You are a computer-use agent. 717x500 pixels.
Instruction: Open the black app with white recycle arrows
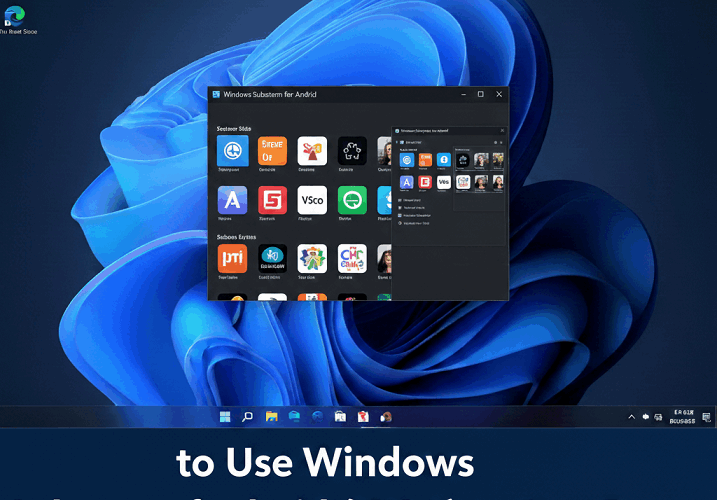click(352, 151)
